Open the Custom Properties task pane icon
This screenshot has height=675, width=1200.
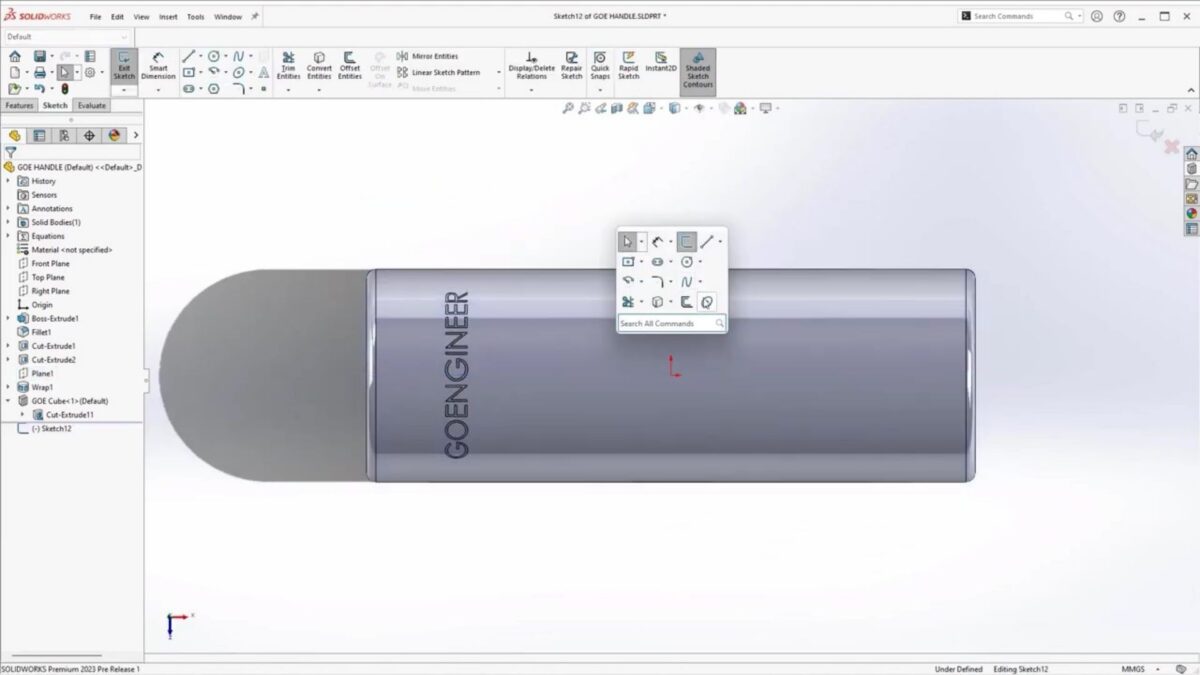(x=1191, y=229)
